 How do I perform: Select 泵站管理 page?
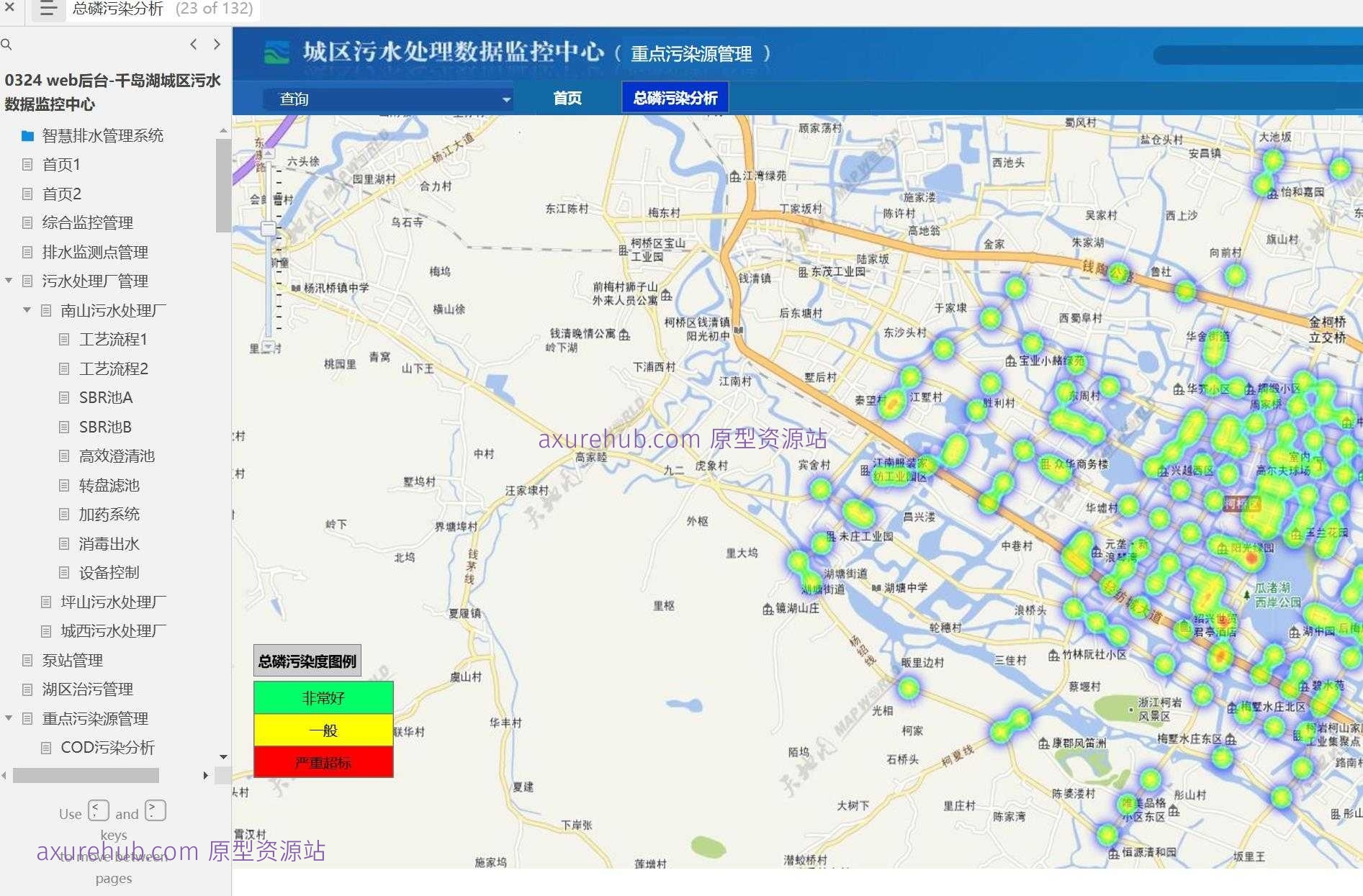tap(72, 660)
